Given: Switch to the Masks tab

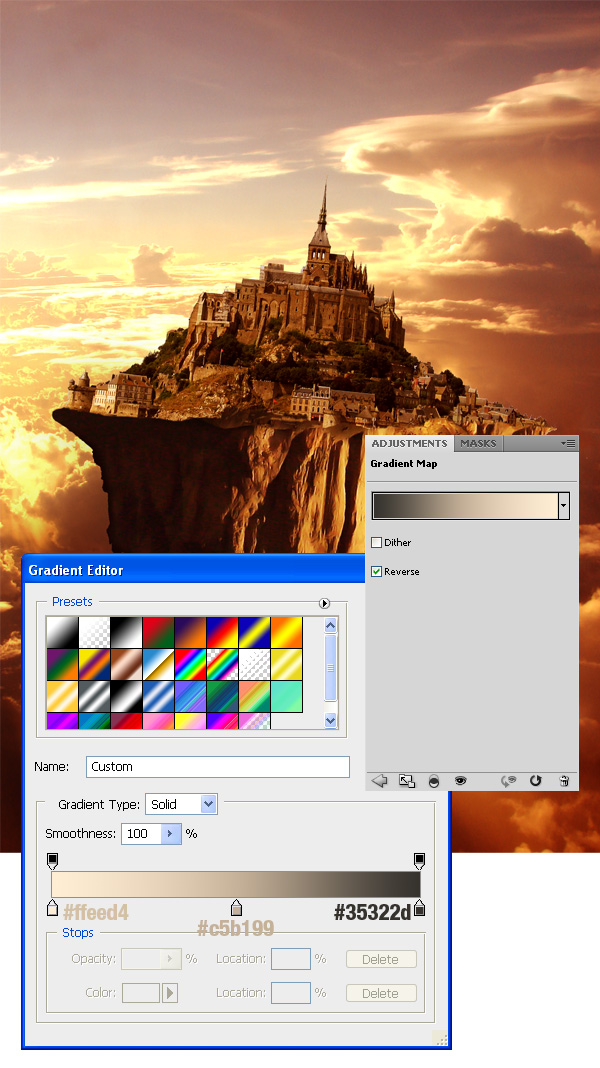Looking at the screenshot, I should tap(478, 443).
